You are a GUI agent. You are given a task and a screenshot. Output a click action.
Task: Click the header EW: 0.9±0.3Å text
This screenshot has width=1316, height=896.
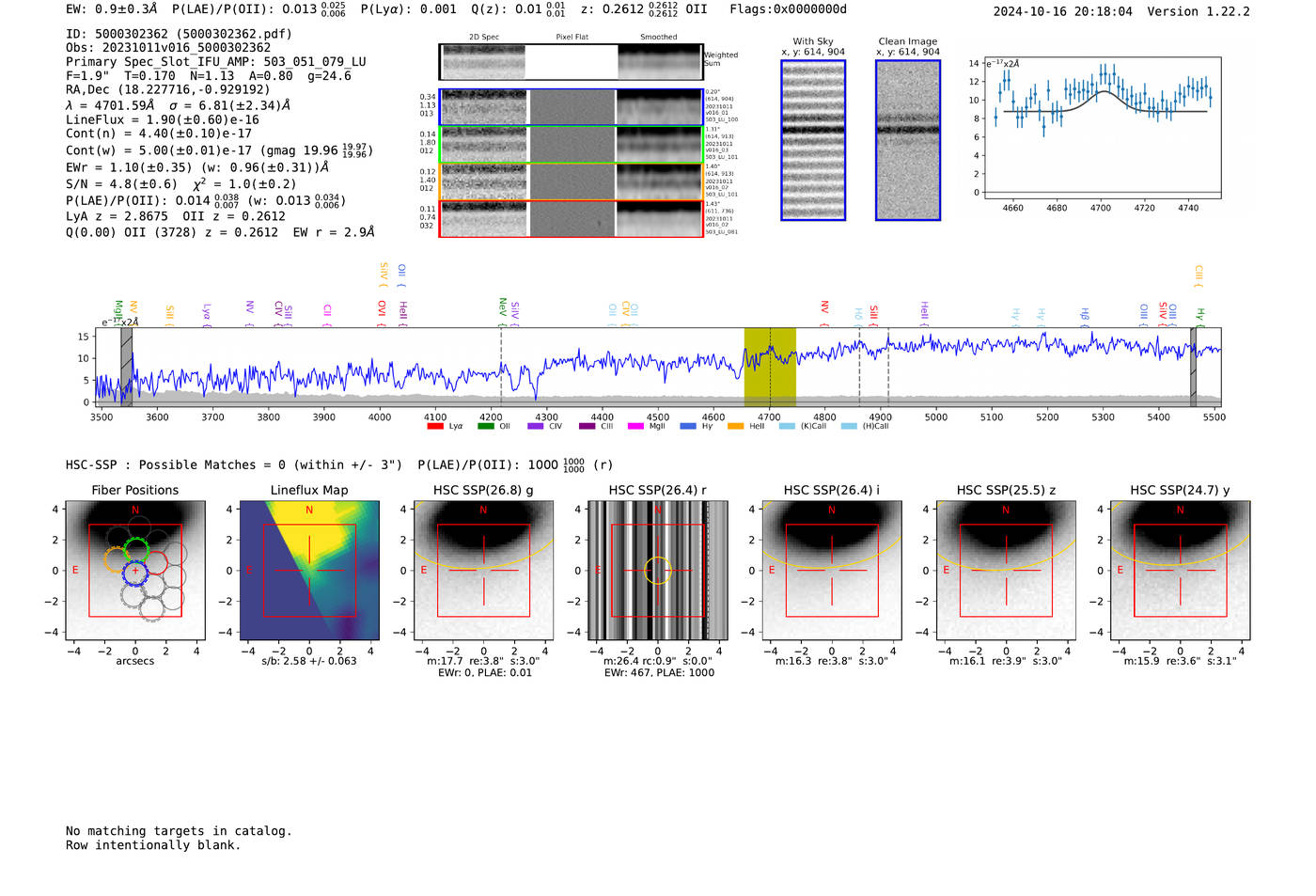112,9
